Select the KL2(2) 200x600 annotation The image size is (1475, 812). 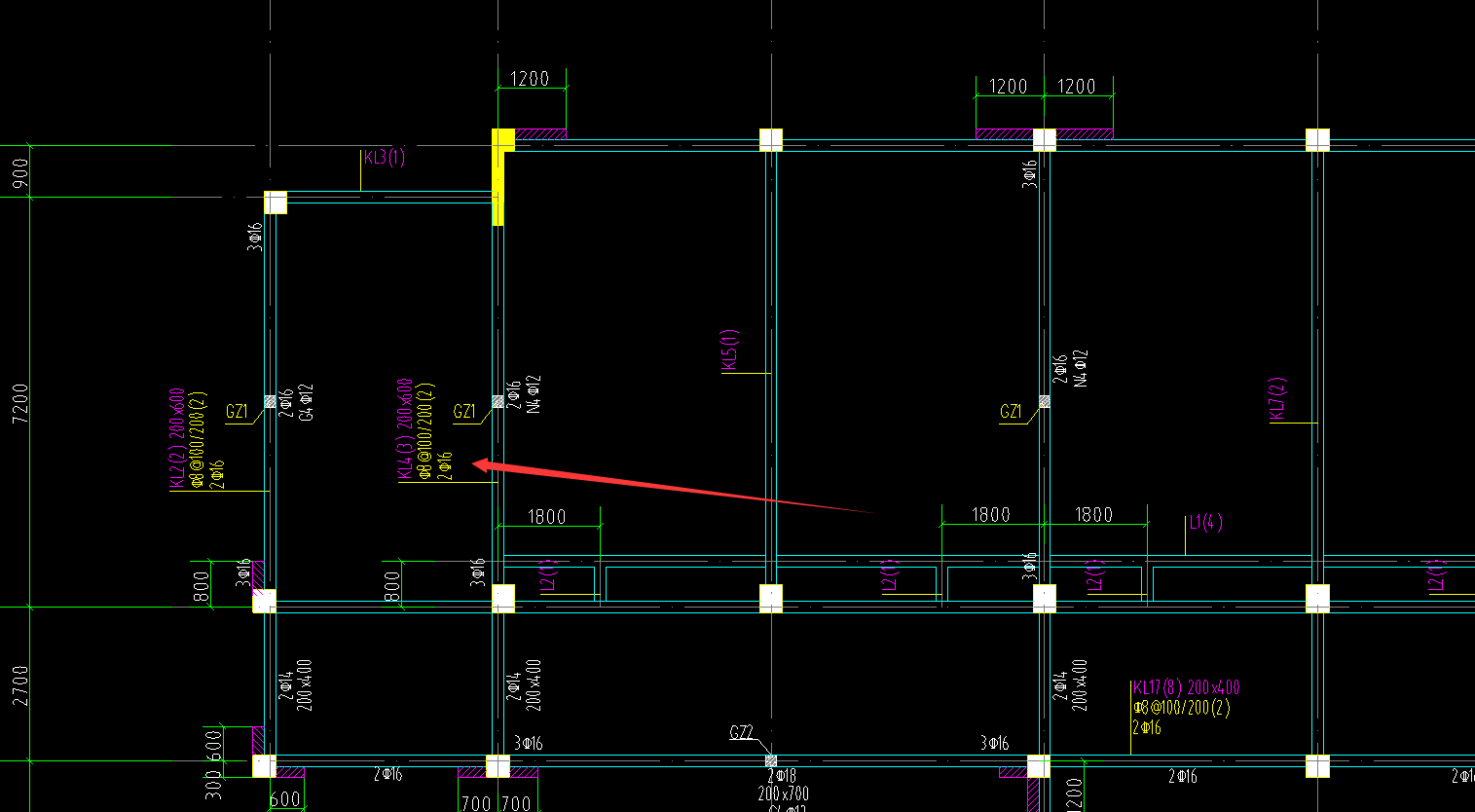(177, 437)
